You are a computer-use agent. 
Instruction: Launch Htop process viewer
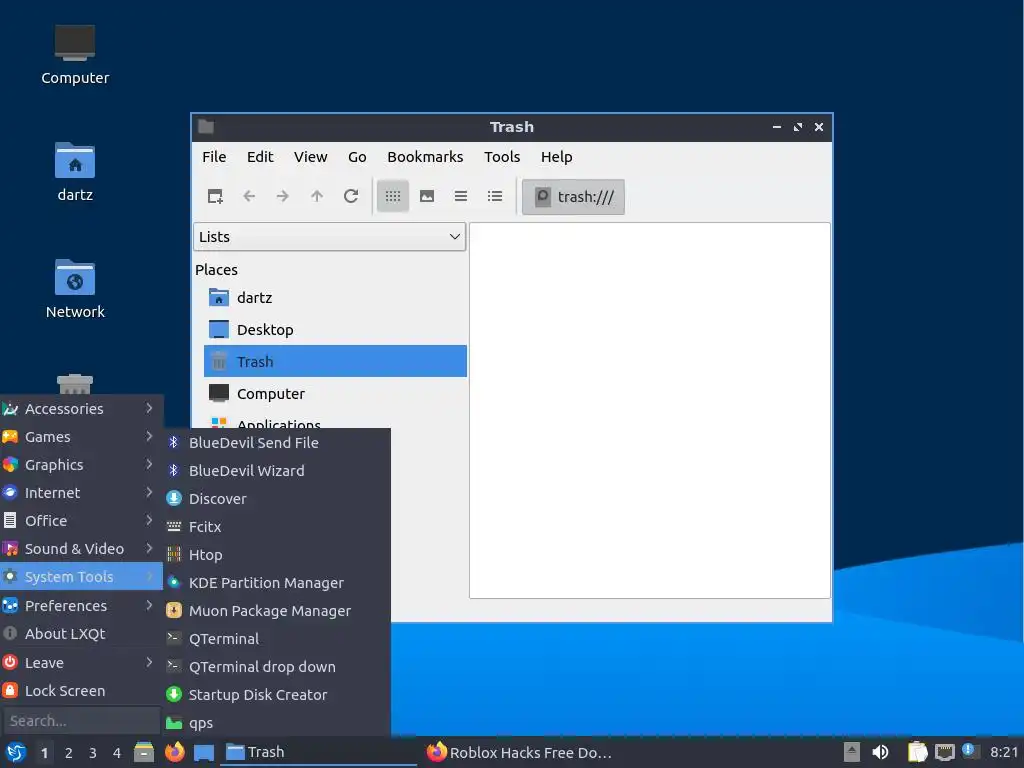pos(277,555)
